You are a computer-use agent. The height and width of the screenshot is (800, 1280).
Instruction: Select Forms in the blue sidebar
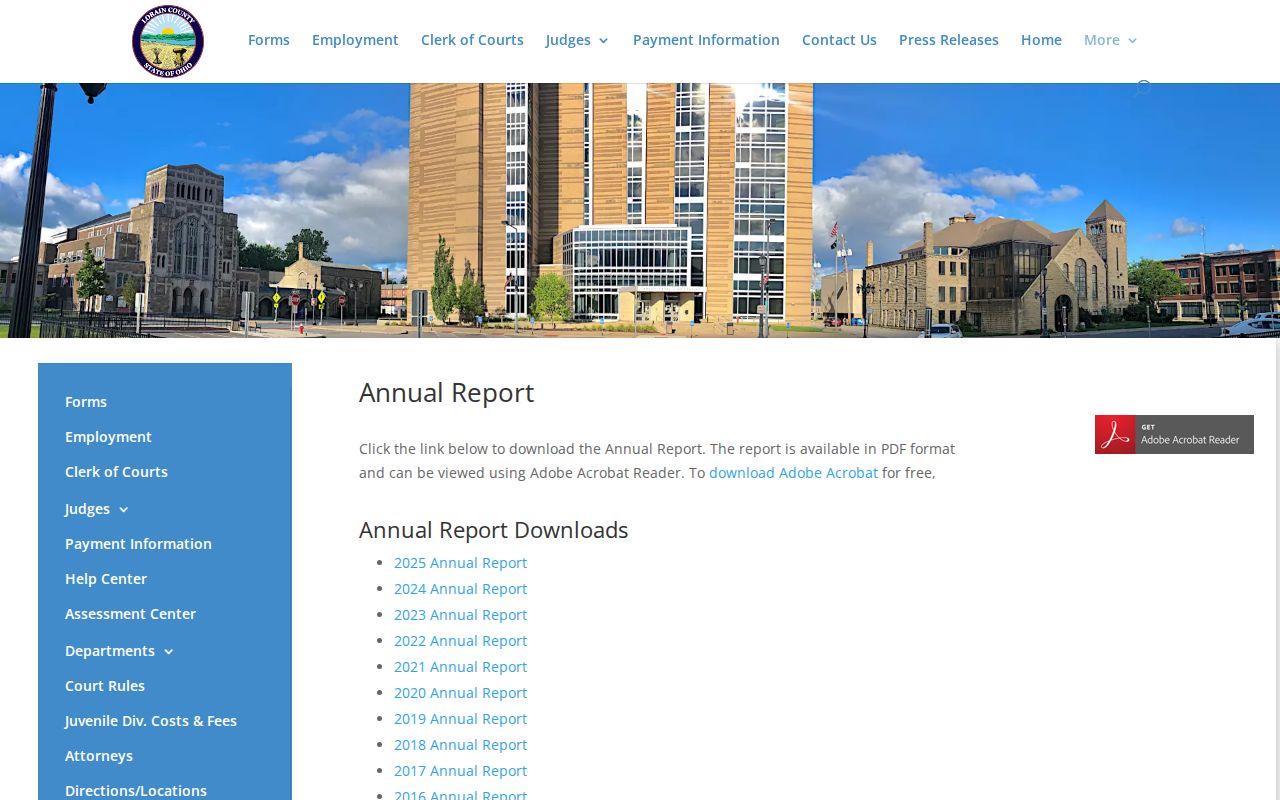[86, 402]
